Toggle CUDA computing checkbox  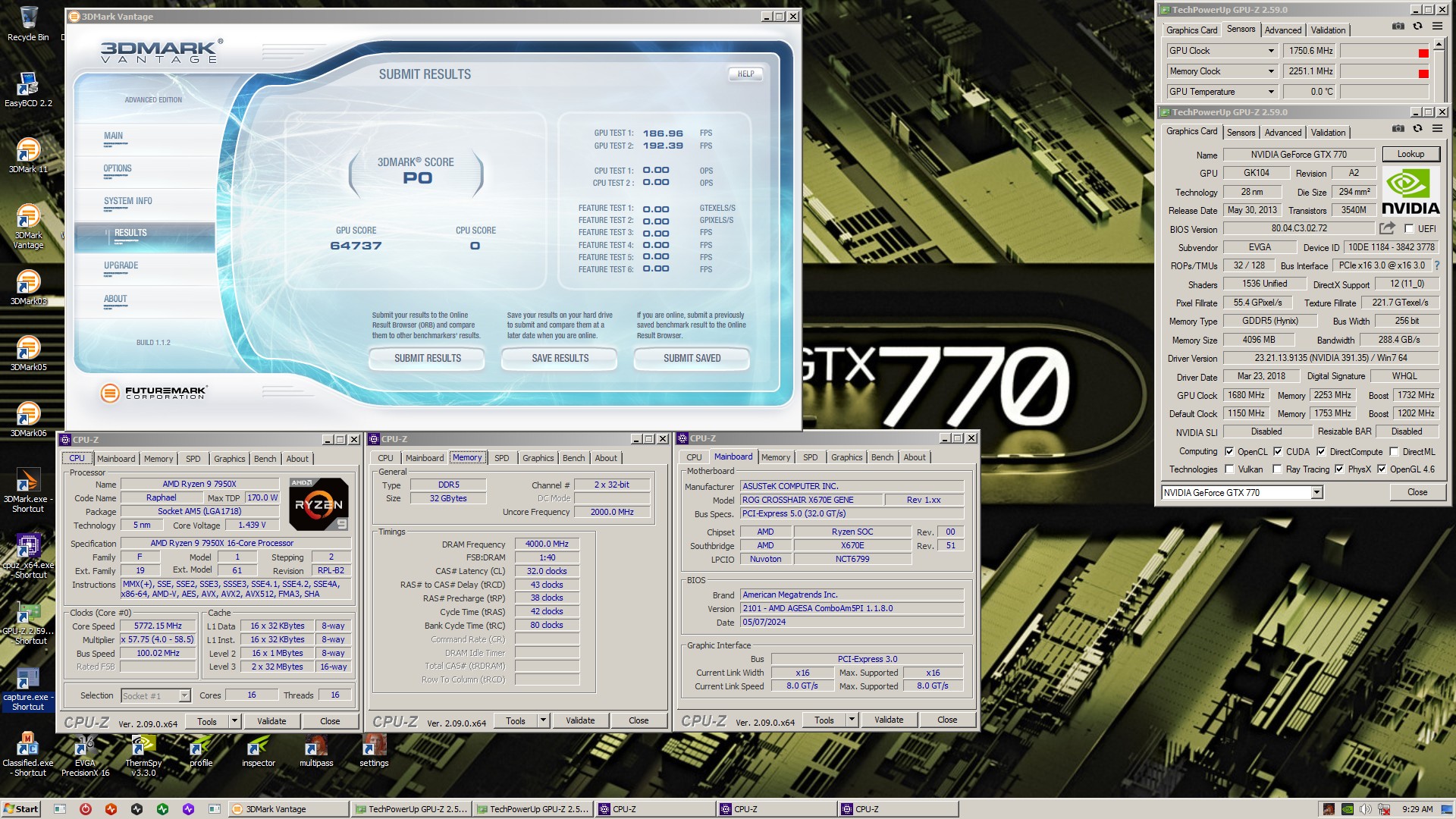point(1278,451)
